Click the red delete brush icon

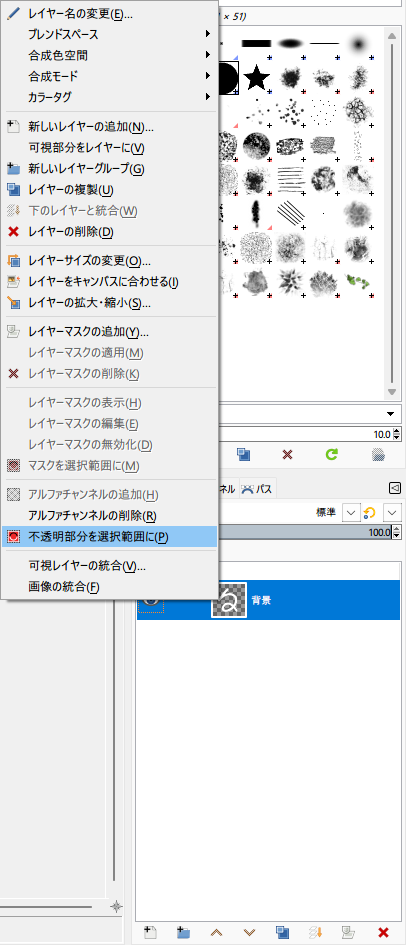tap(287, 454)
